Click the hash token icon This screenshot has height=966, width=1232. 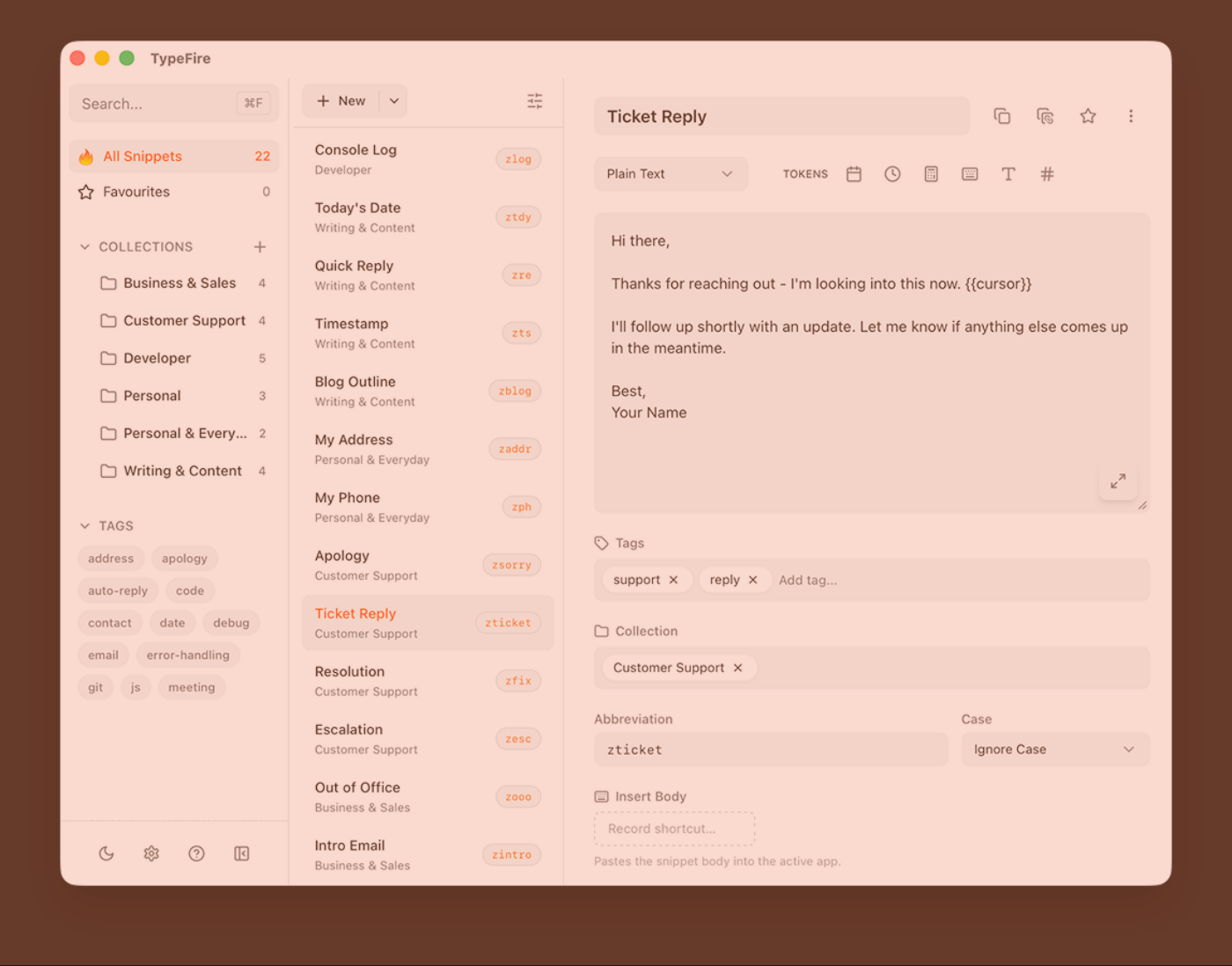pyautogui.click(x=1047, y=174)
